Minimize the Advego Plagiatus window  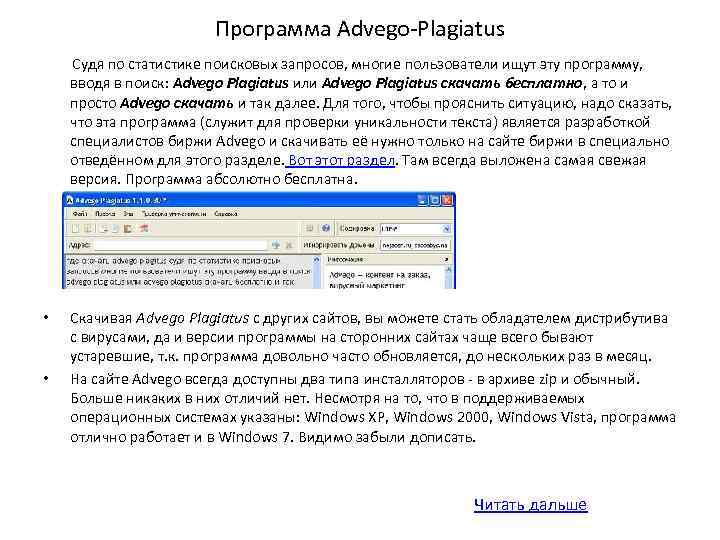click(422, 200)
